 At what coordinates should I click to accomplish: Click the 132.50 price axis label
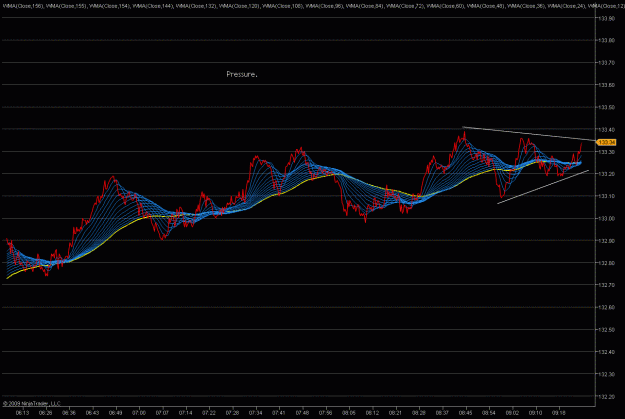607,330
